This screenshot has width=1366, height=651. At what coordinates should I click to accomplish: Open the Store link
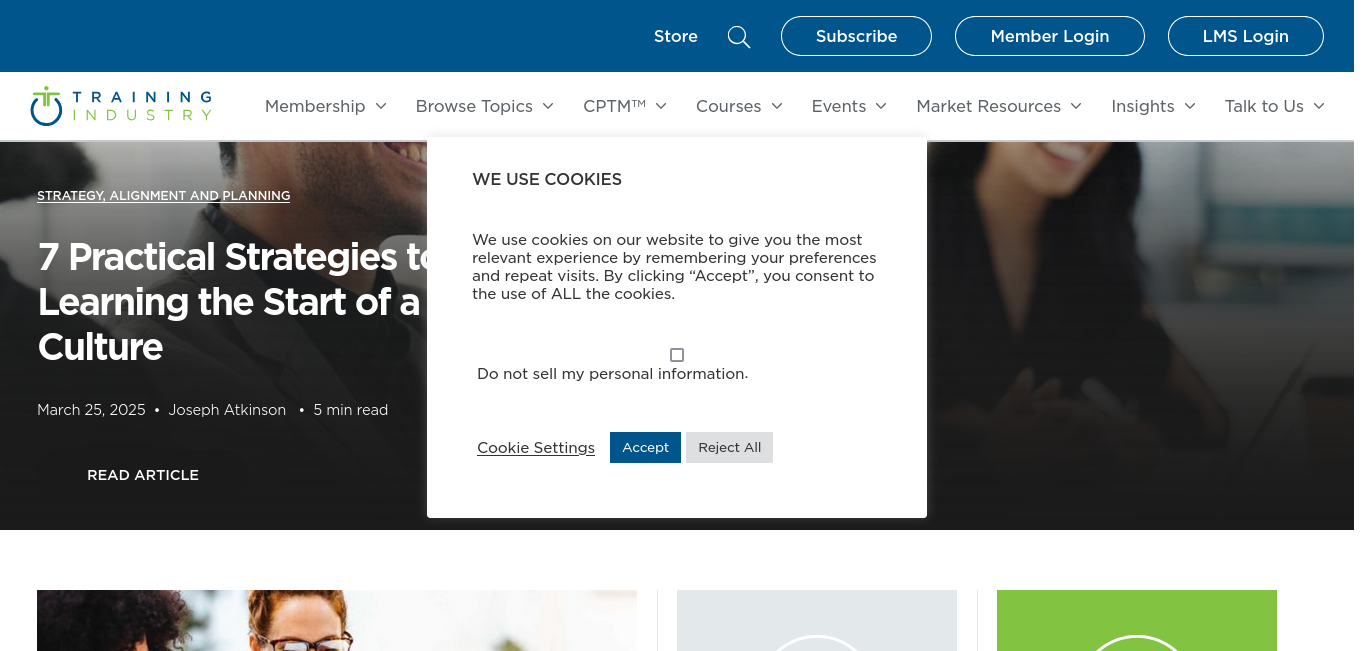pos(676,36)
